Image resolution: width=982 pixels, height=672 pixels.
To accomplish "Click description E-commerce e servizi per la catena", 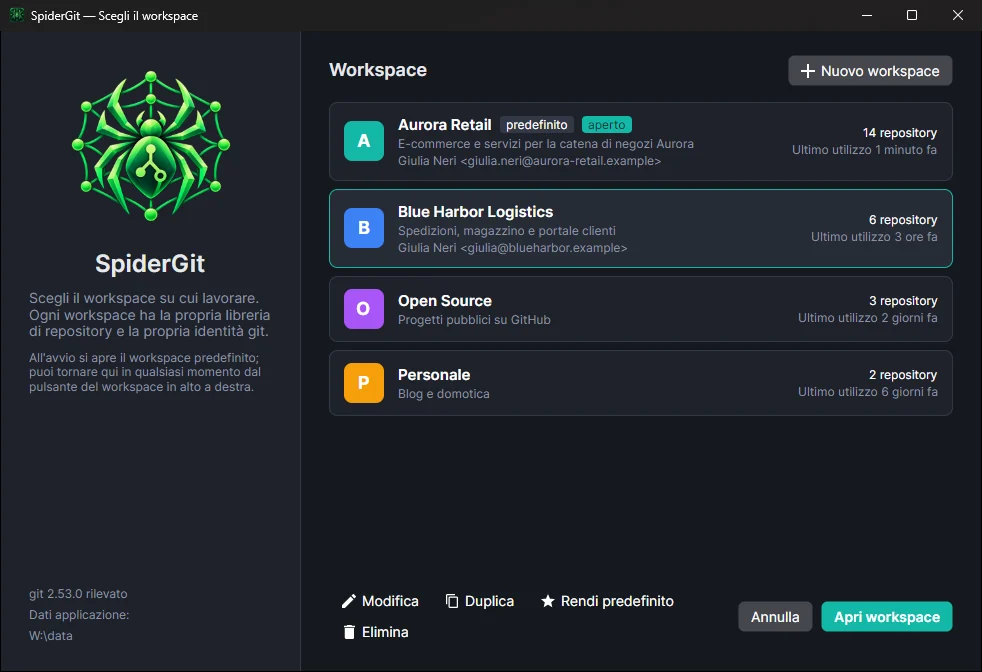I will 545,143.
